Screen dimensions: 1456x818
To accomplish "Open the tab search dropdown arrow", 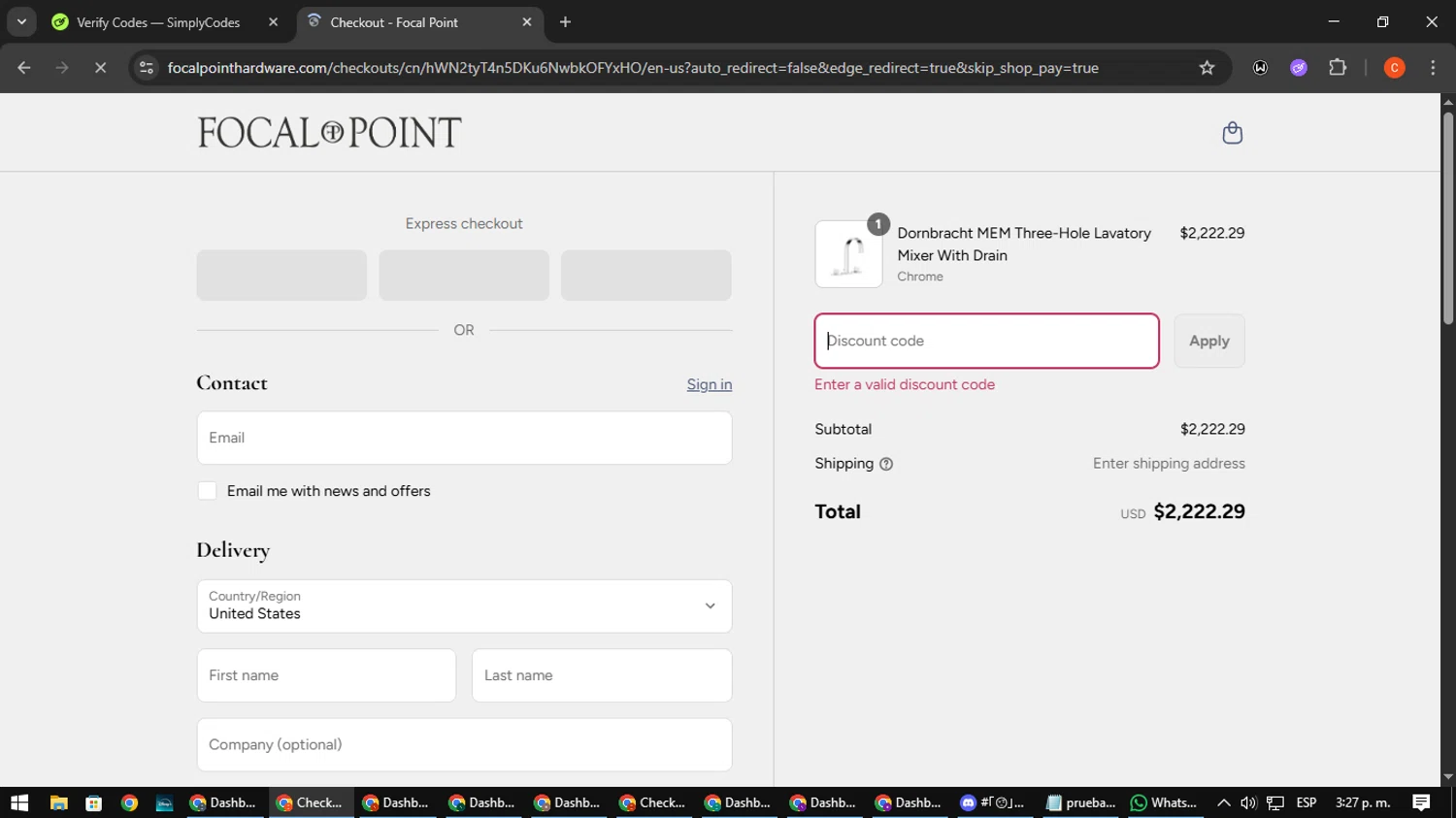I will click(21, 21).
